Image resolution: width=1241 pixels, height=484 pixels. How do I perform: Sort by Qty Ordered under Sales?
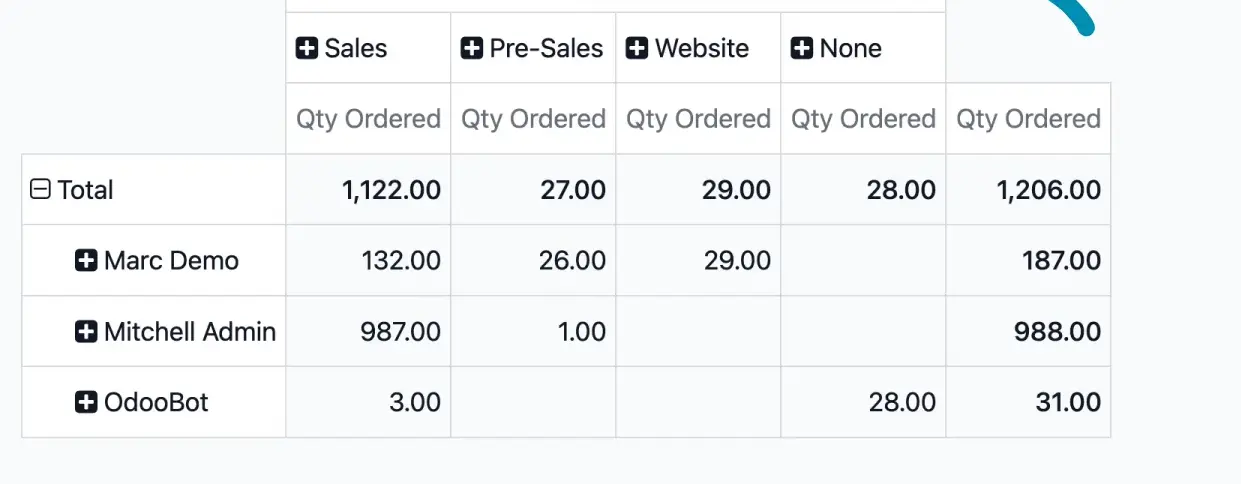[368, 119]
